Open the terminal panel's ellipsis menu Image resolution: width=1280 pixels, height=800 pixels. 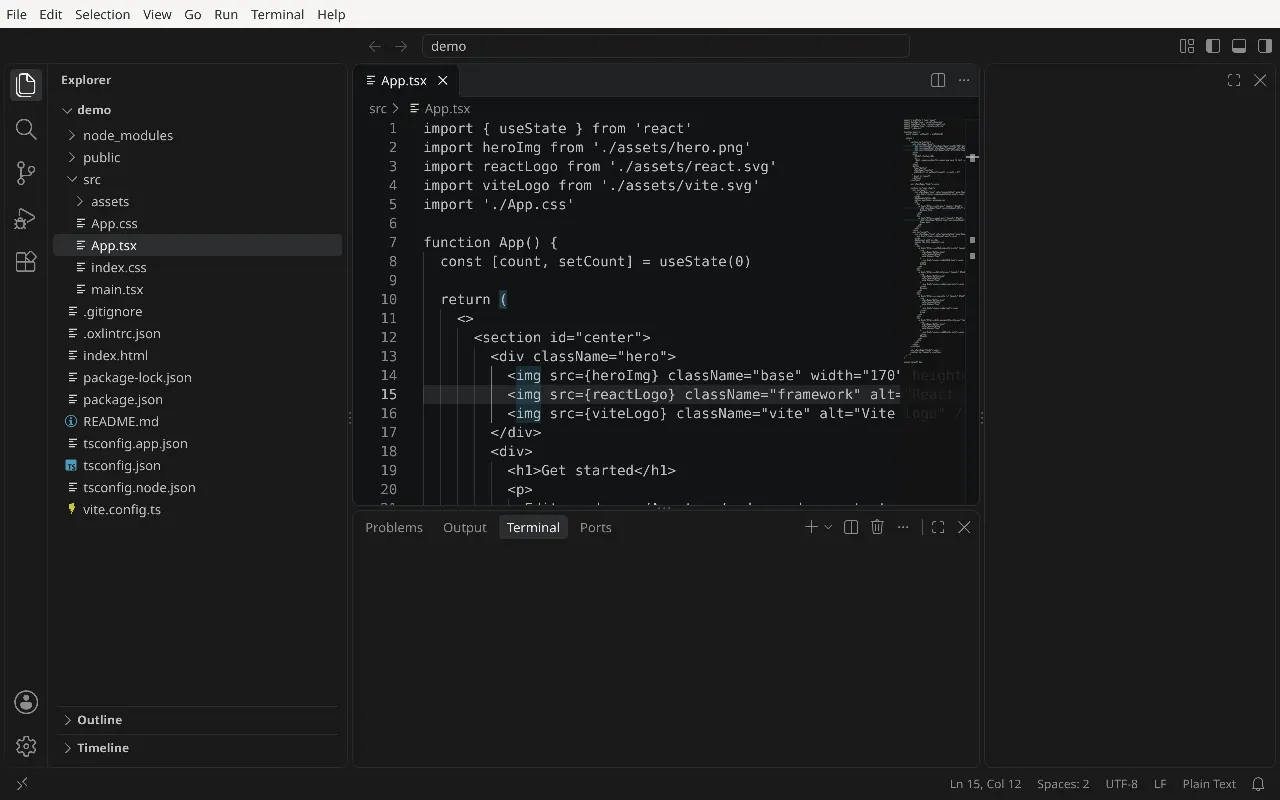pos(903,527)
